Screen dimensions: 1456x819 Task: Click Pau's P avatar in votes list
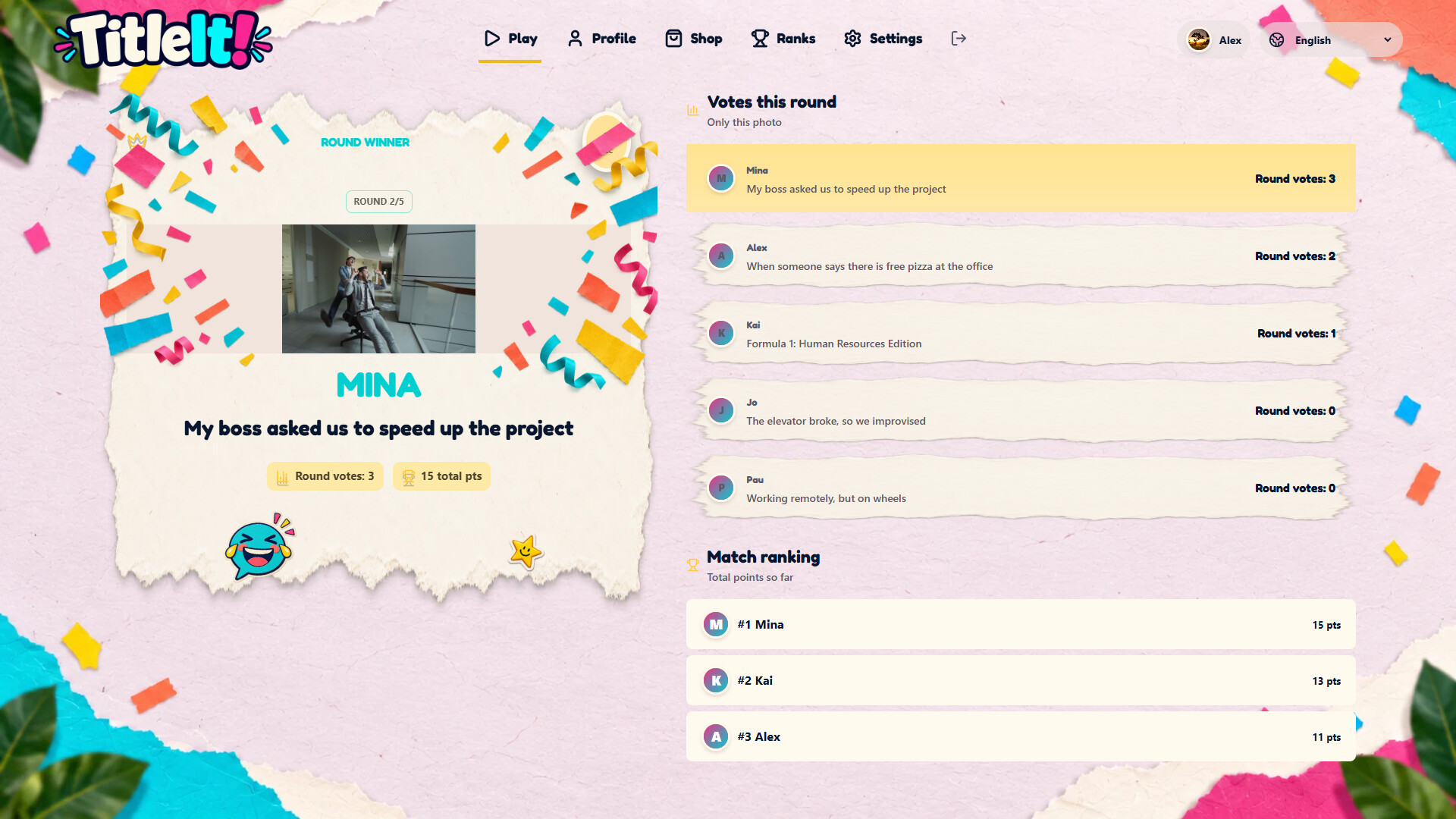coord(721,488)
